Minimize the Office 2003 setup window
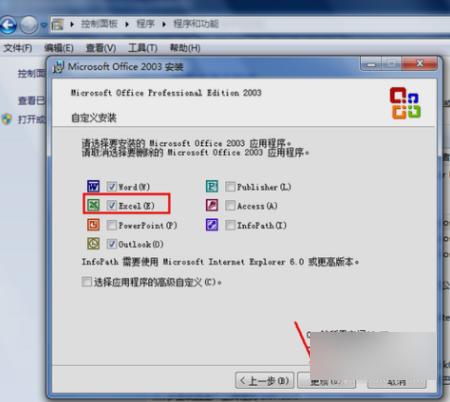Viewport: 450px width, 402px height. click(x=371, y=64)
